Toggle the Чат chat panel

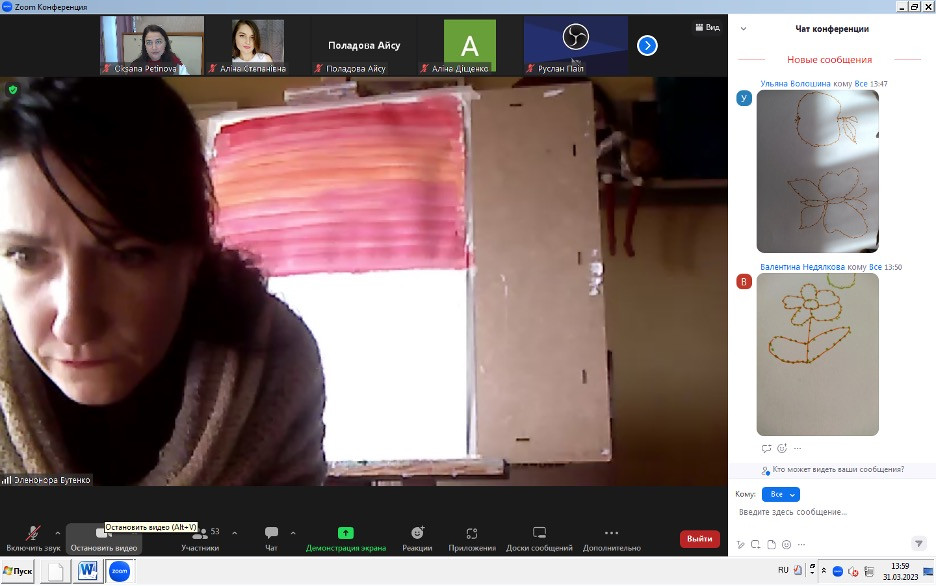pyautogui.click(x=271, y=538)
